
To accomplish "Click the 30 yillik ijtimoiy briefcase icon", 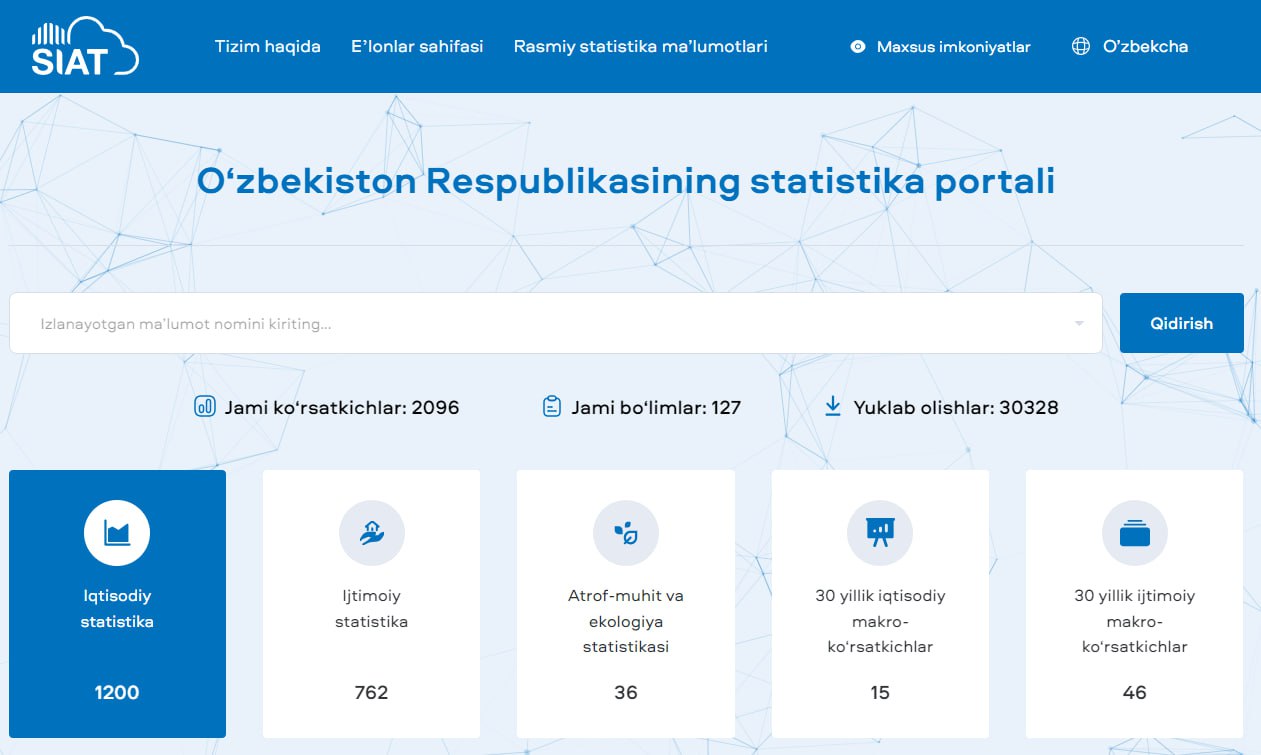I will [x=1134, y=533].
